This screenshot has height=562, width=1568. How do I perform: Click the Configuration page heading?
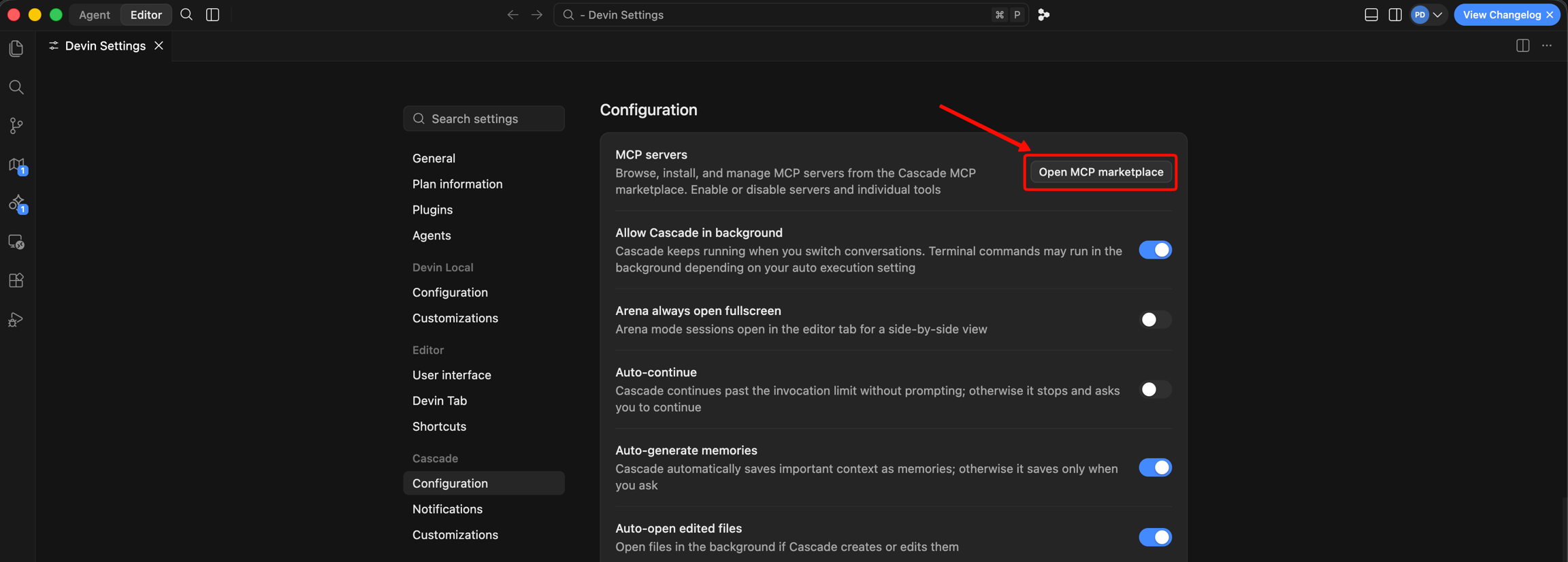(649, 110)
